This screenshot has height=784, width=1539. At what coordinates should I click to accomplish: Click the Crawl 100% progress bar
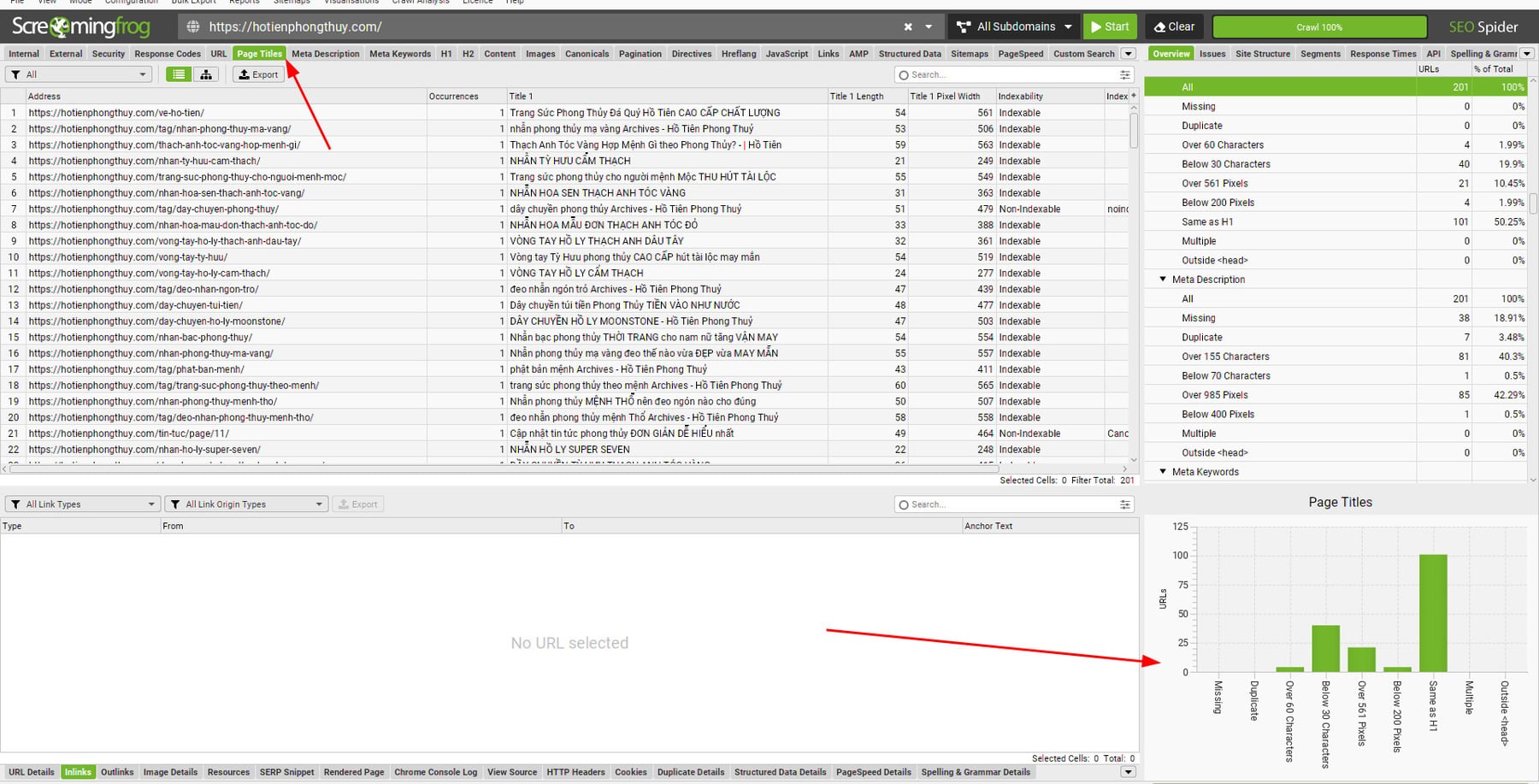1318,27
